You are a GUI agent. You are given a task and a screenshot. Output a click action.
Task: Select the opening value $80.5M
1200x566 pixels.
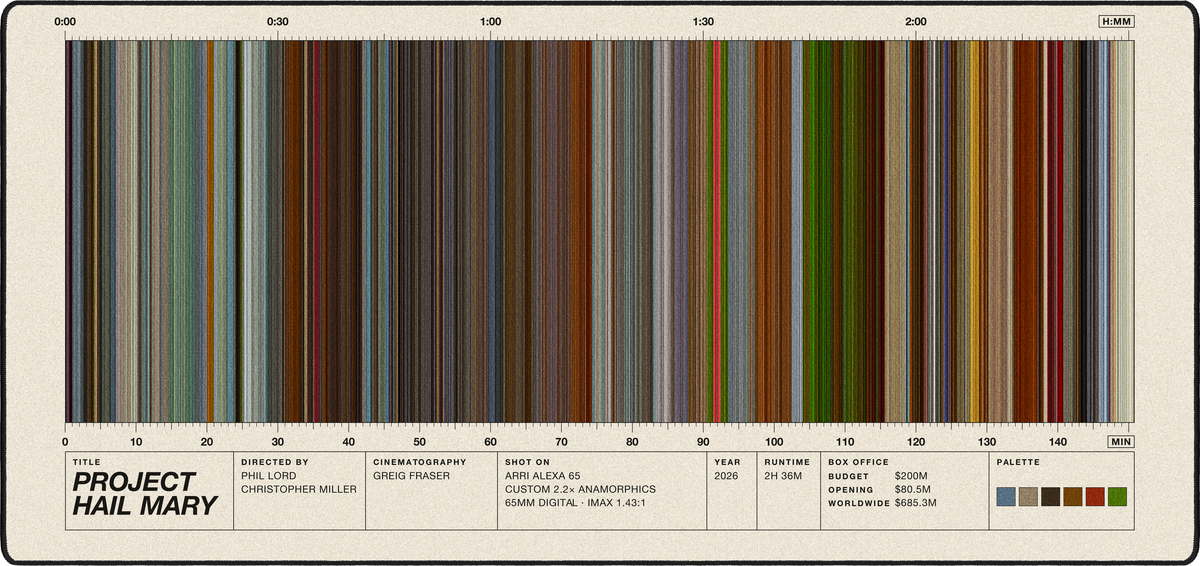[x=913, y=490]
